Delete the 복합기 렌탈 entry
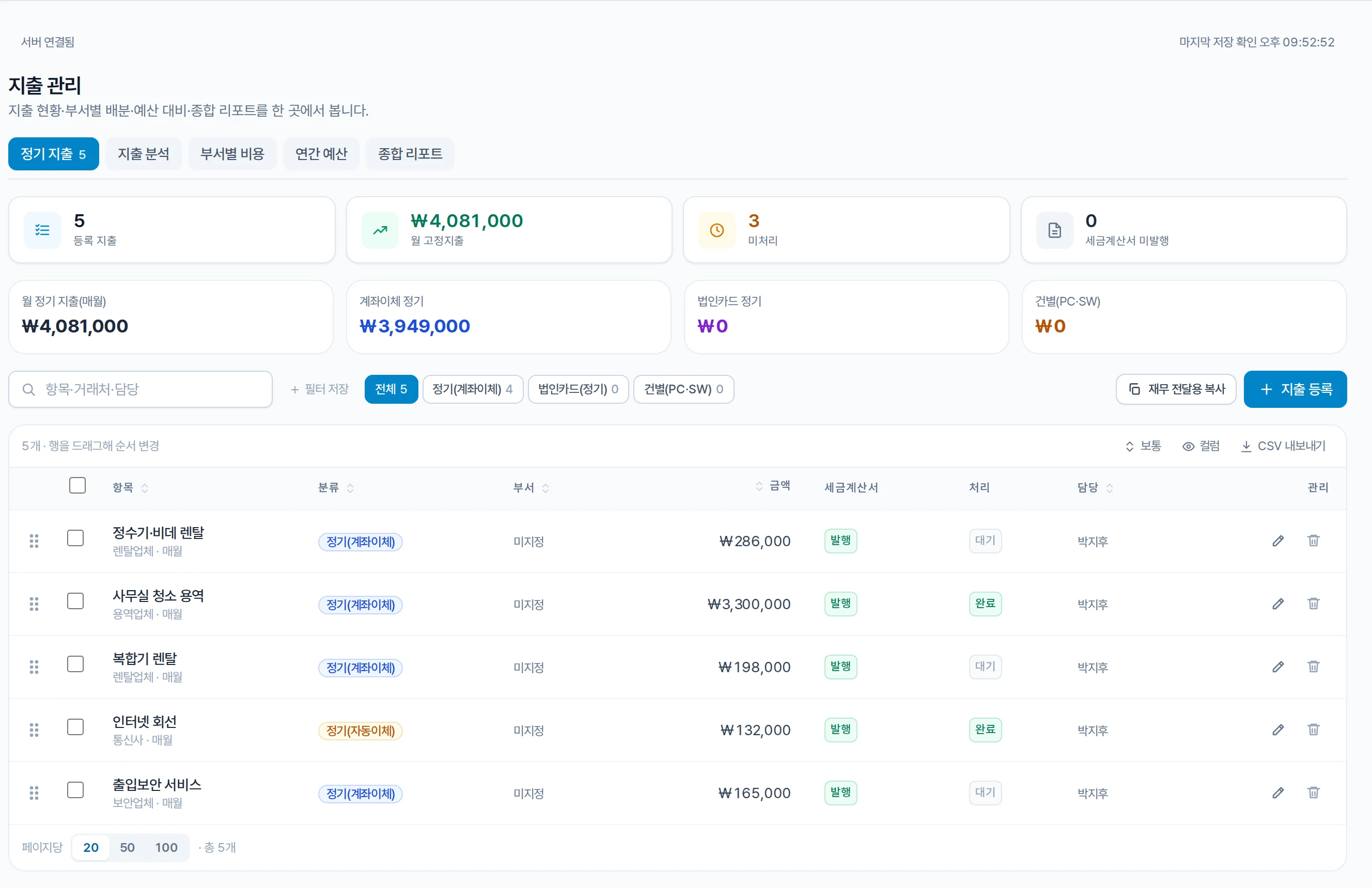The width and height of the screenshot is (1372, 888). [1313, 667]
